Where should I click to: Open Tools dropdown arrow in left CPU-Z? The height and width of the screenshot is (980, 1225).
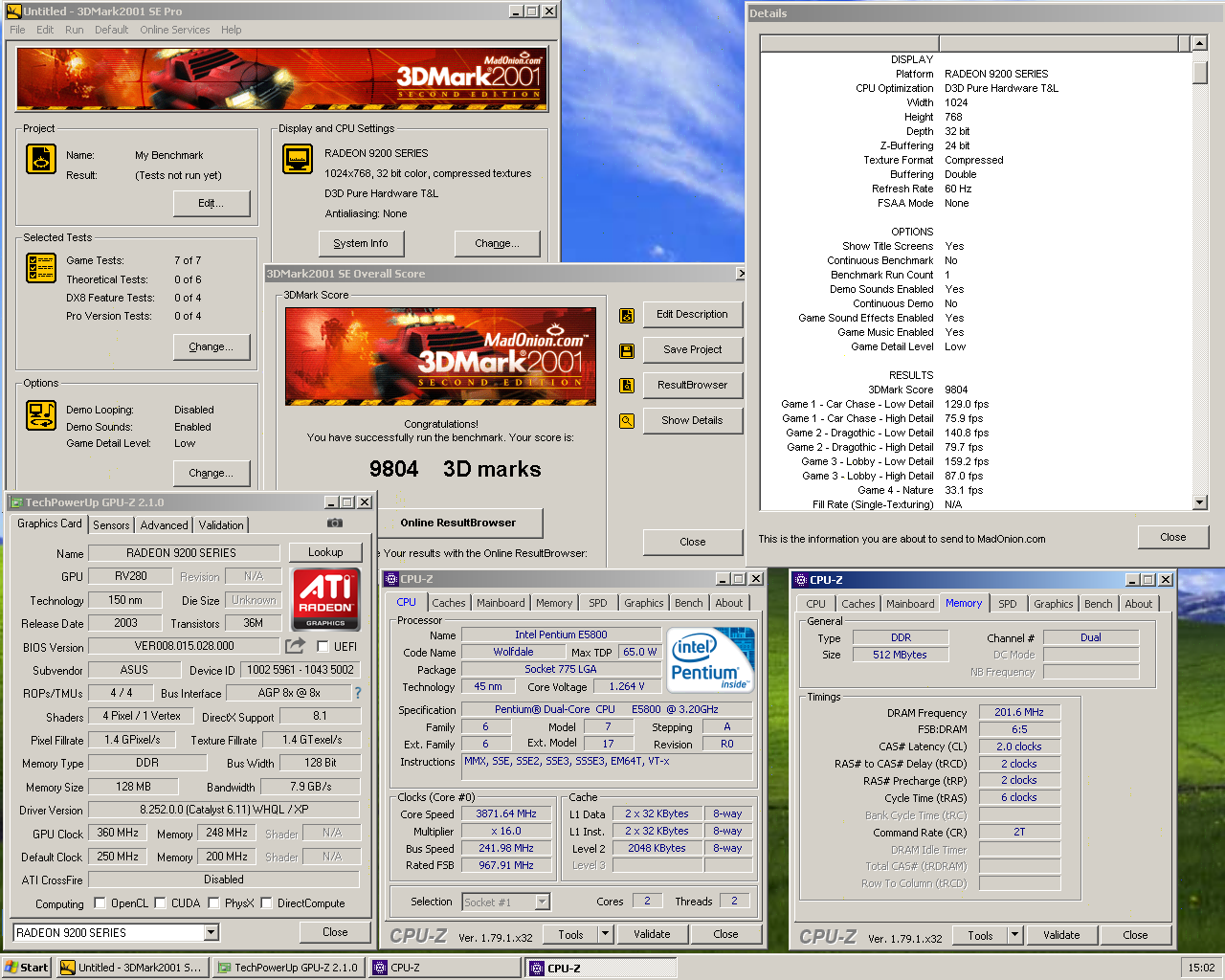click(x=605, y=934)
